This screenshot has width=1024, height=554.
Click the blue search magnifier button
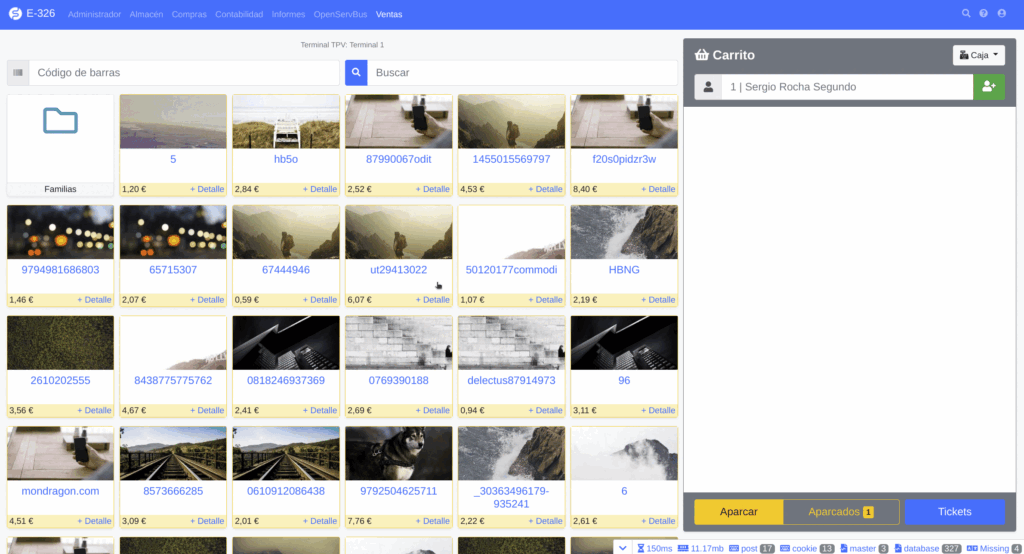pos(356,73)
